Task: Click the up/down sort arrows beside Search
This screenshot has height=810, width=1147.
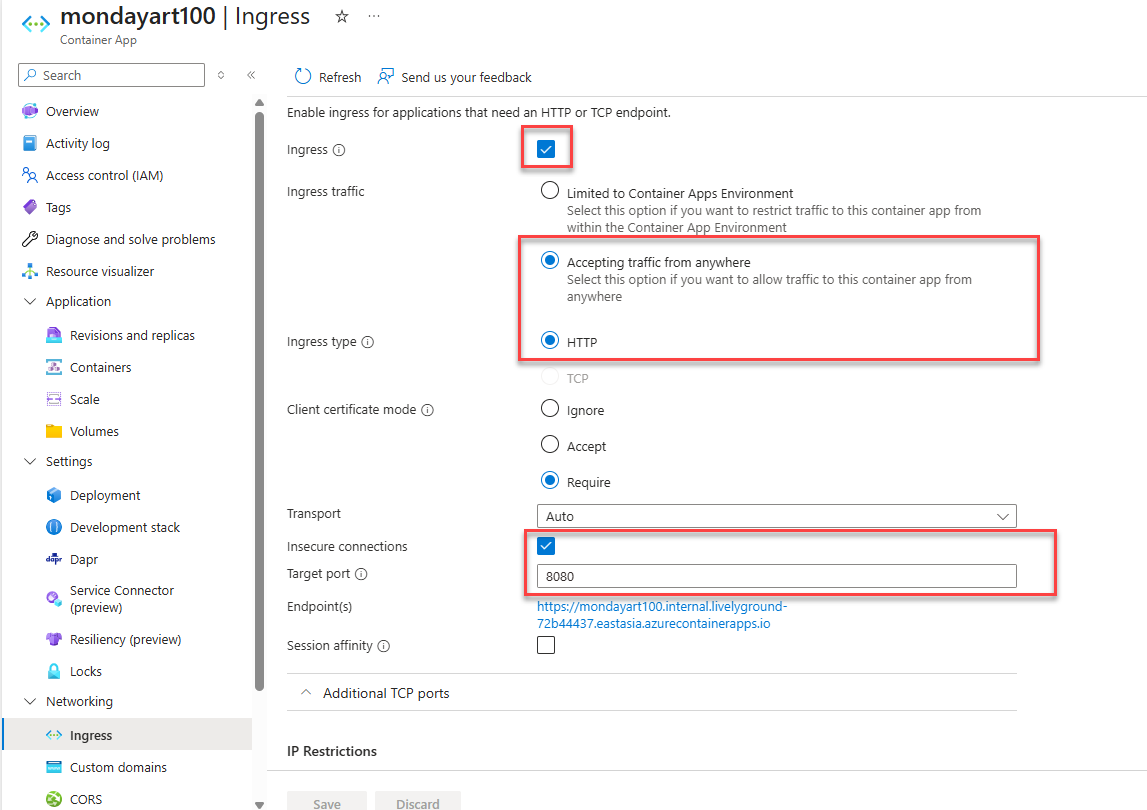Action: (221, 75)
